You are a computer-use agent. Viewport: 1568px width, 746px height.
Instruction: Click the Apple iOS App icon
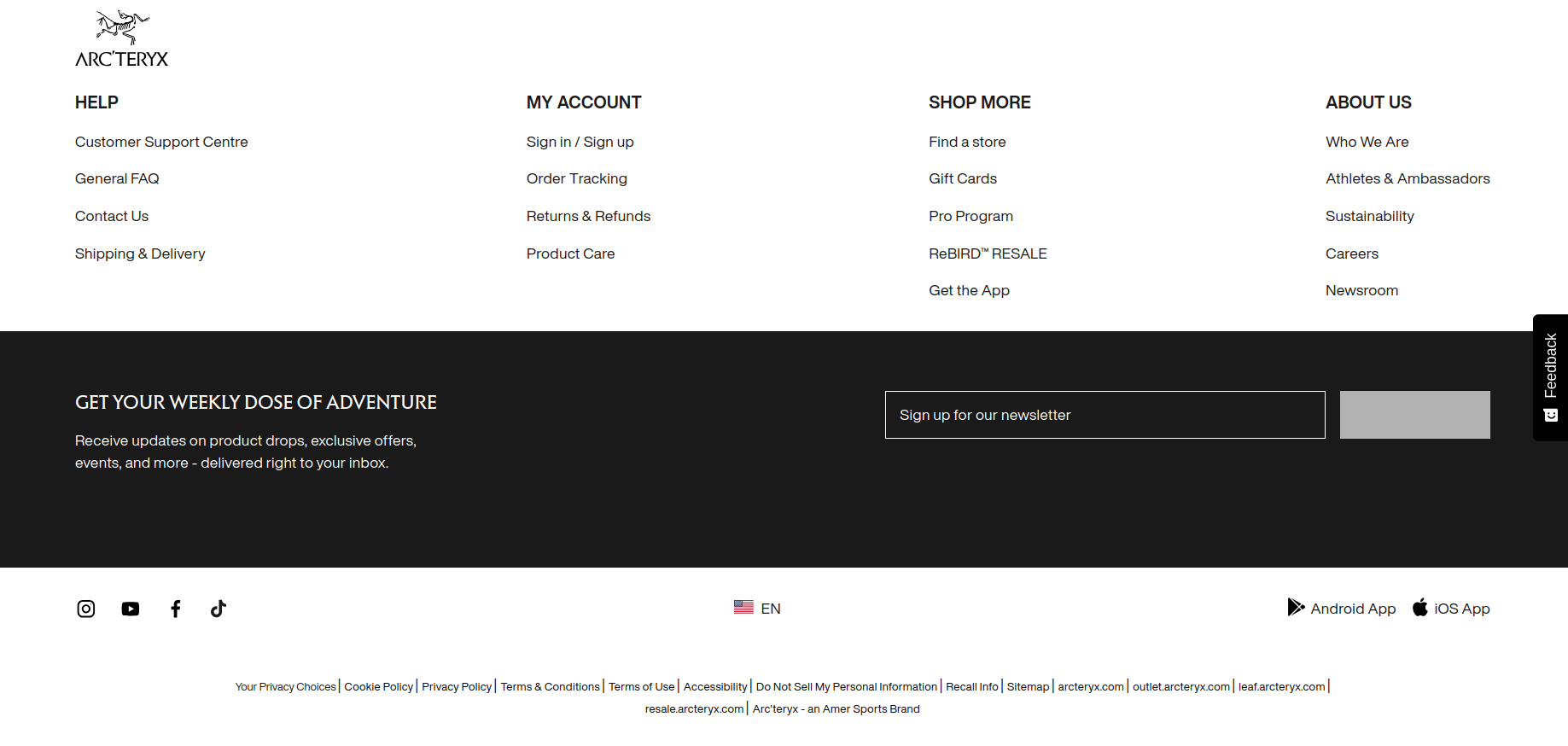(x=1420, y=608)
